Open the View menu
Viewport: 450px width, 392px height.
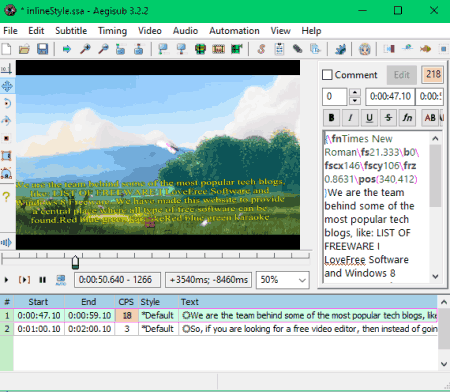click(280, 31)
